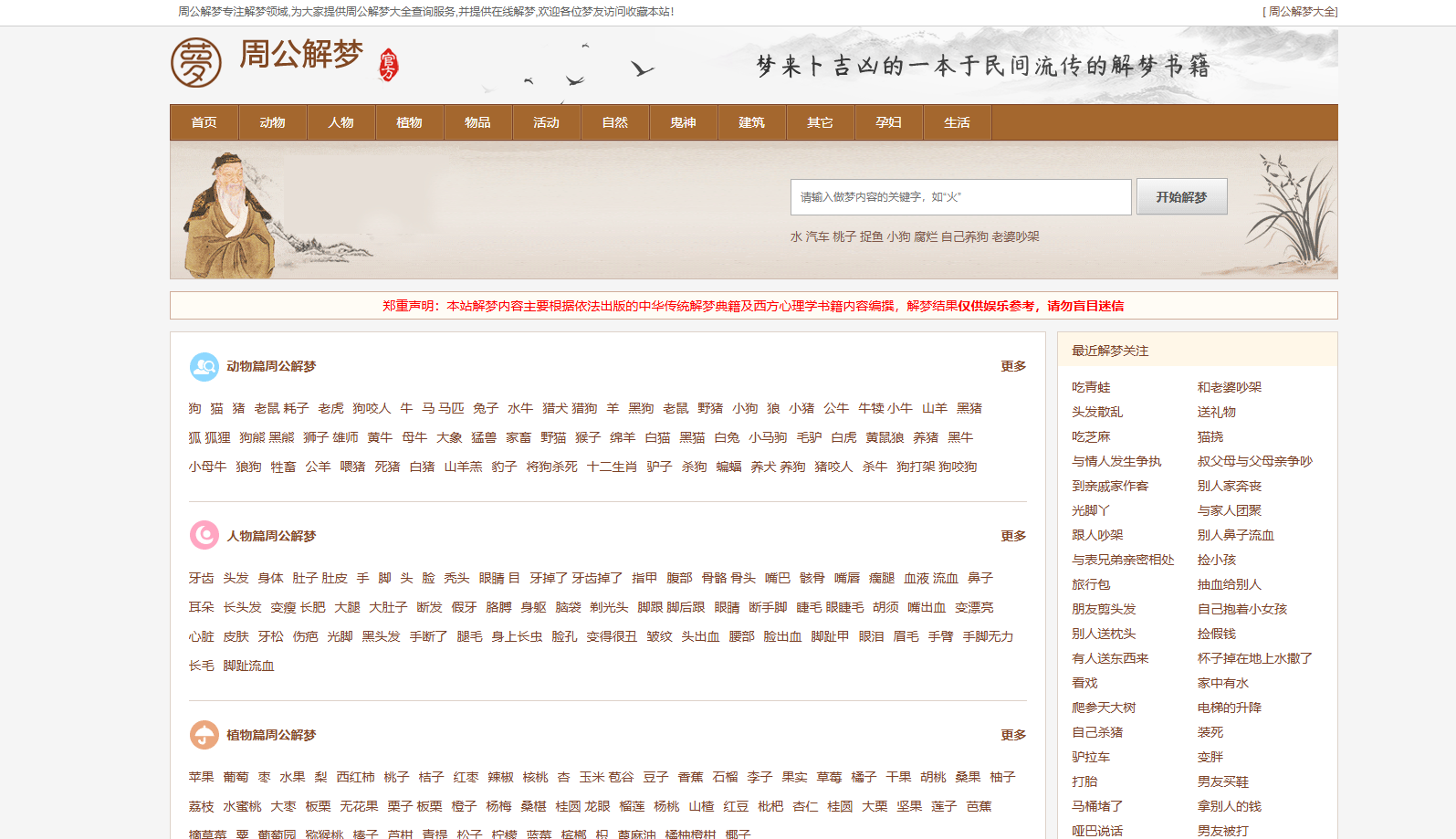Click the 荔枝 plant link

[x=202, y=806]
